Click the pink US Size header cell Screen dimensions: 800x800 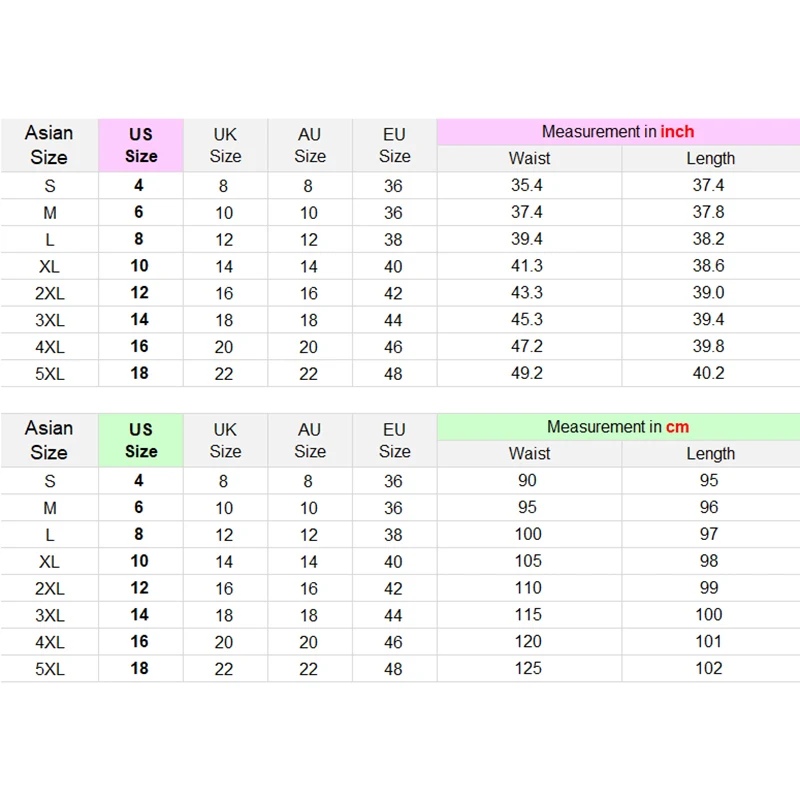141,145
